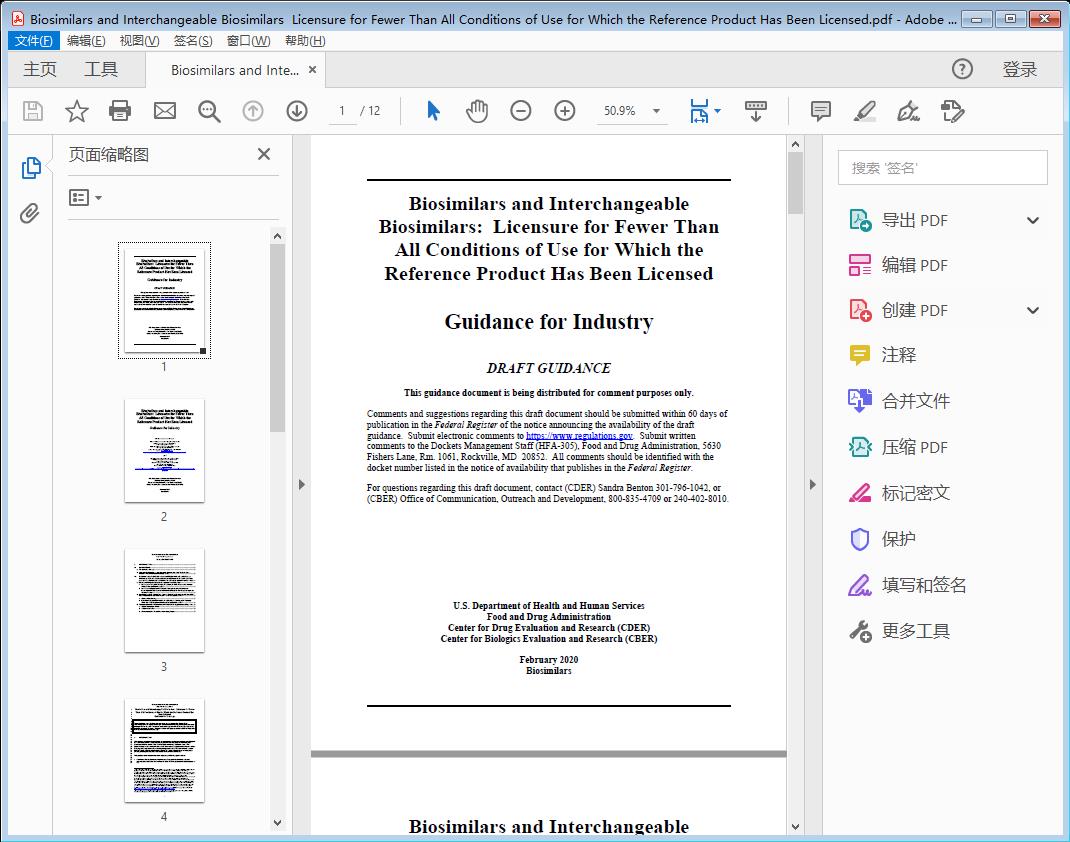Switch to the hand pan tool

click(477, 111)
